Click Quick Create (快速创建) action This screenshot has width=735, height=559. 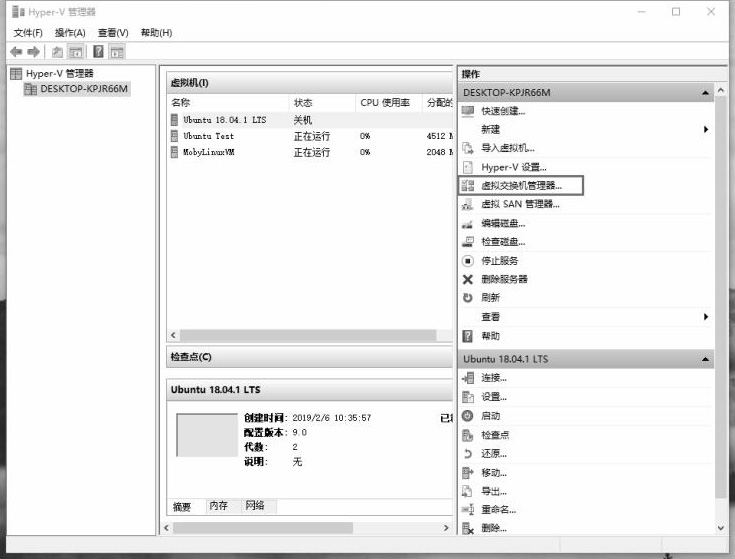(x=502, y=111)
